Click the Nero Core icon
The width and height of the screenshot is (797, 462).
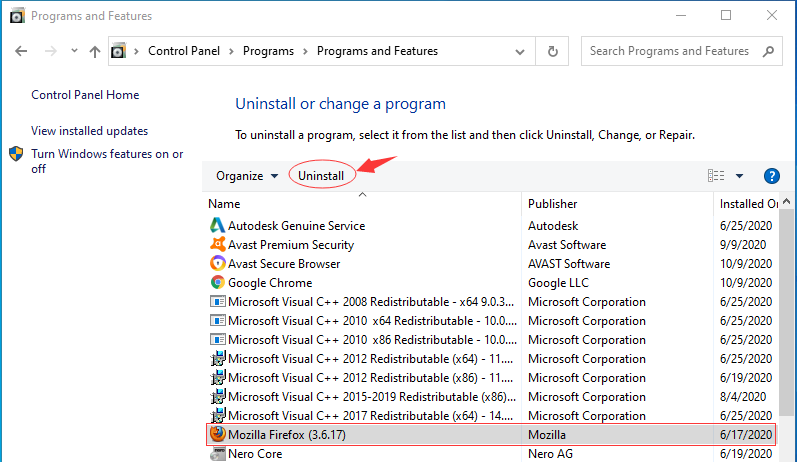(x=218, y=453)
